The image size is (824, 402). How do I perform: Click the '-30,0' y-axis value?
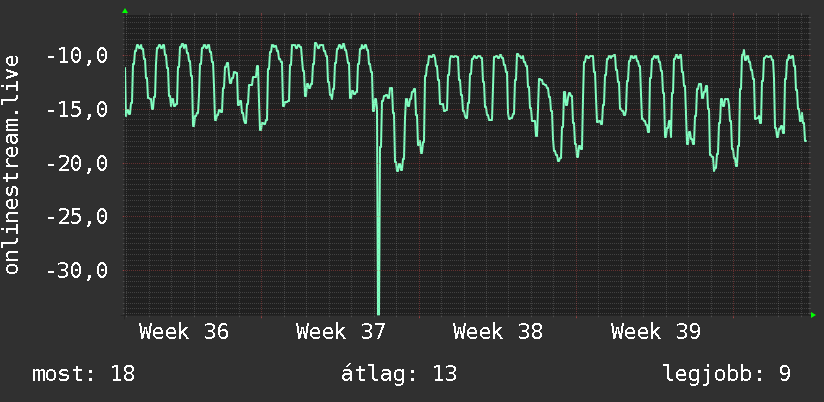(x=77, y=271)
